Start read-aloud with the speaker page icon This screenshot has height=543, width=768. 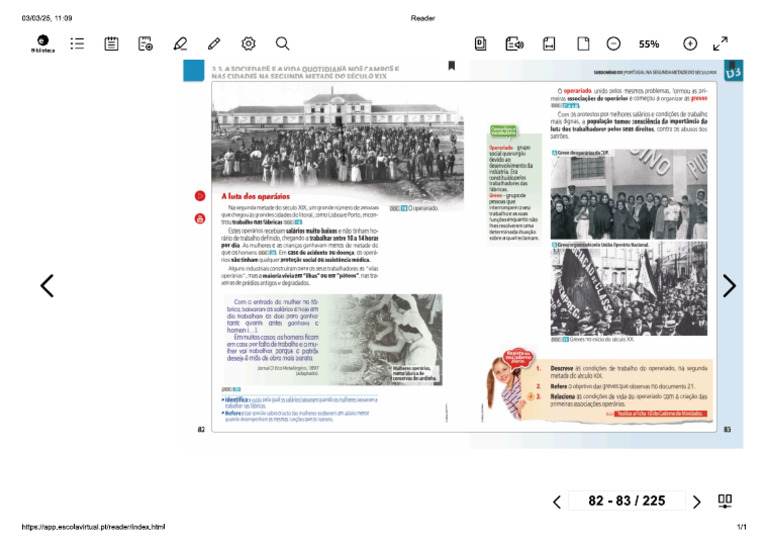point(514,44)
